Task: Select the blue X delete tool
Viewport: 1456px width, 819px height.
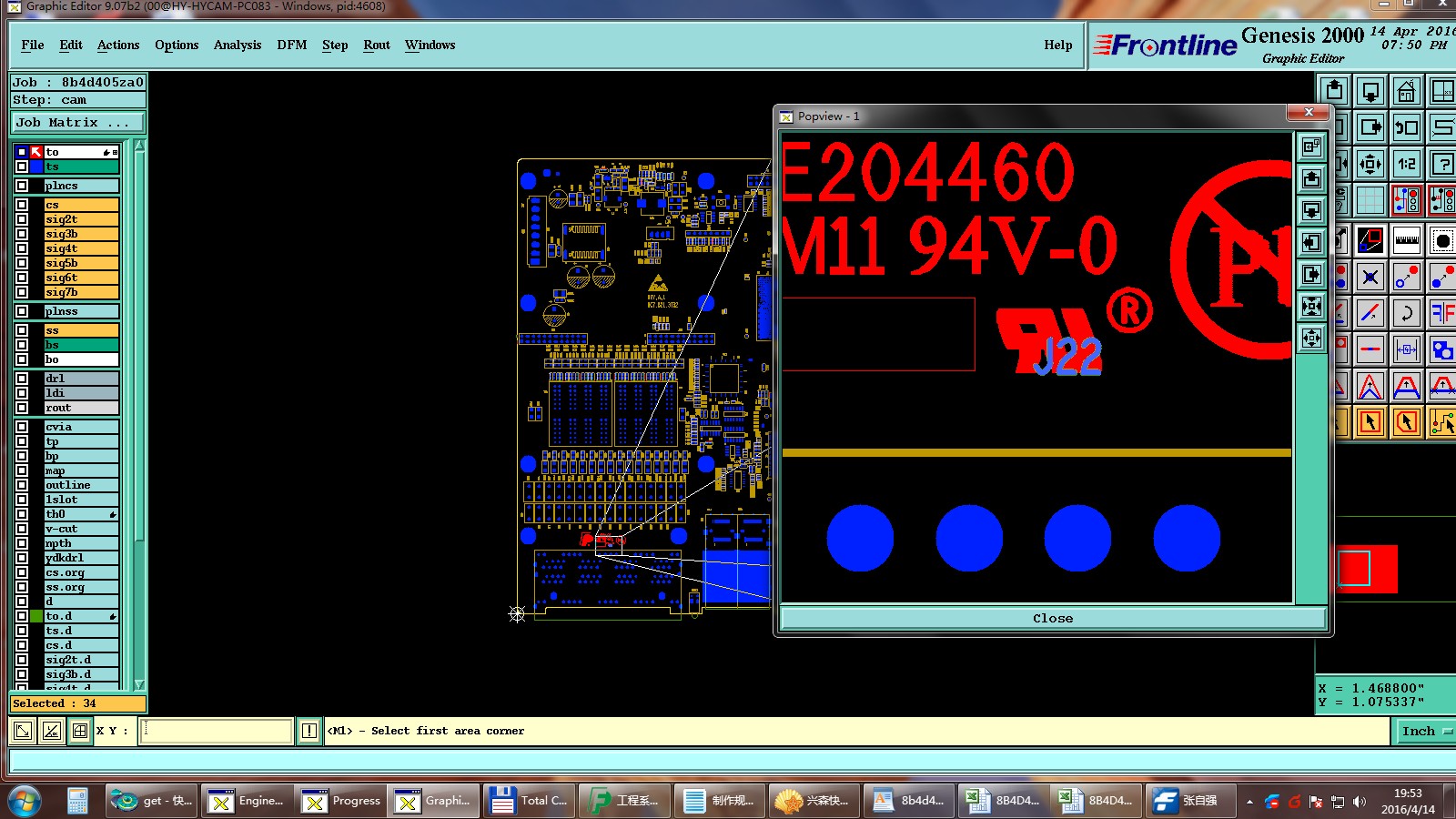Action: [1370, 277]
